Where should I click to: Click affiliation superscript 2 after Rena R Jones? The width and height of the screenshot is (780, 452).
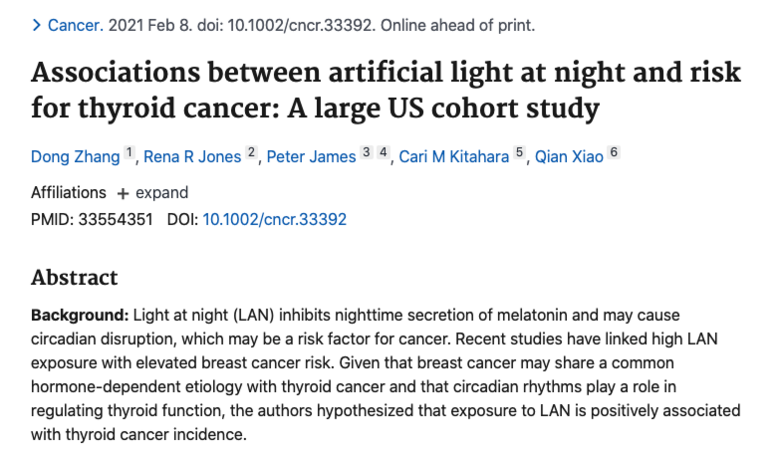pyautogui.click(x=251, y=152)
